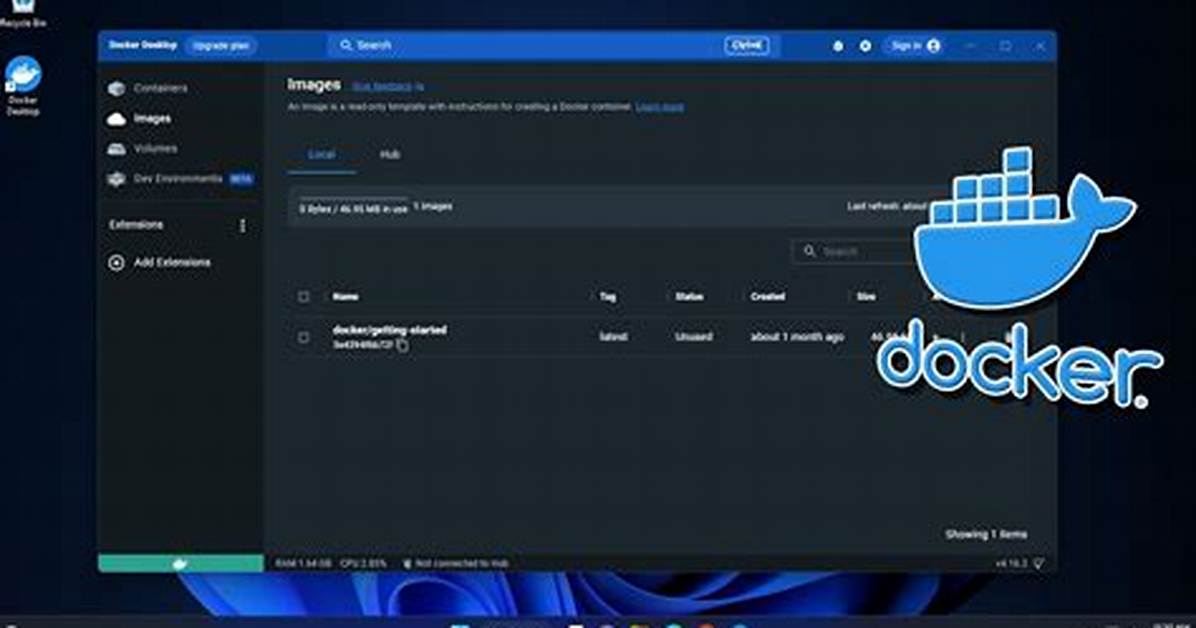The height and width of the screenshot is (628, 1196).
Task: Check the docker/getting-started row checkbox
Action: (x=304, y=337)
